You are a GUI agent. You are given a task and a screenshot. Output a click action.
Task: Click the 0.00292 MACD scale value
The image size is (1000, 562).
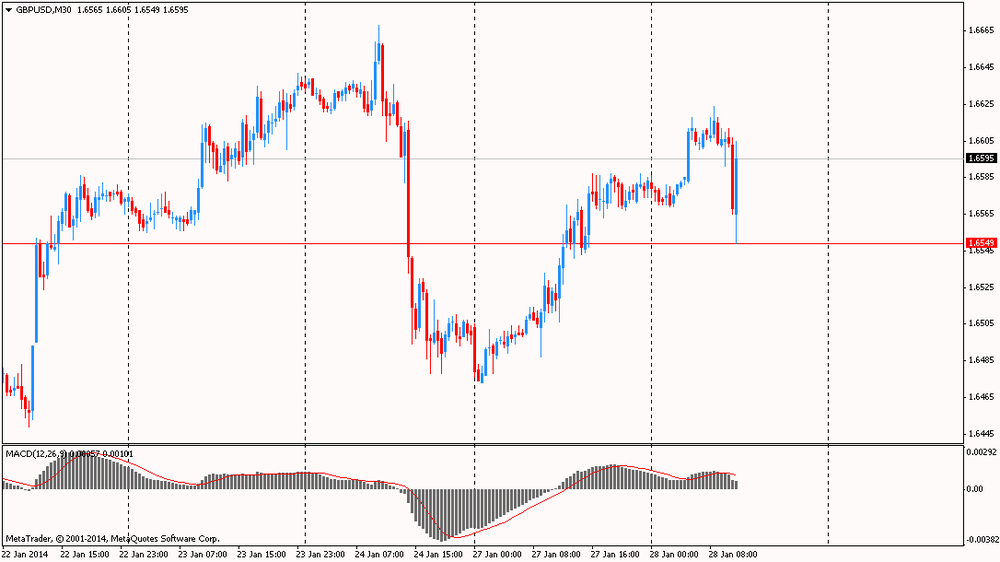(x=981, y=453)
